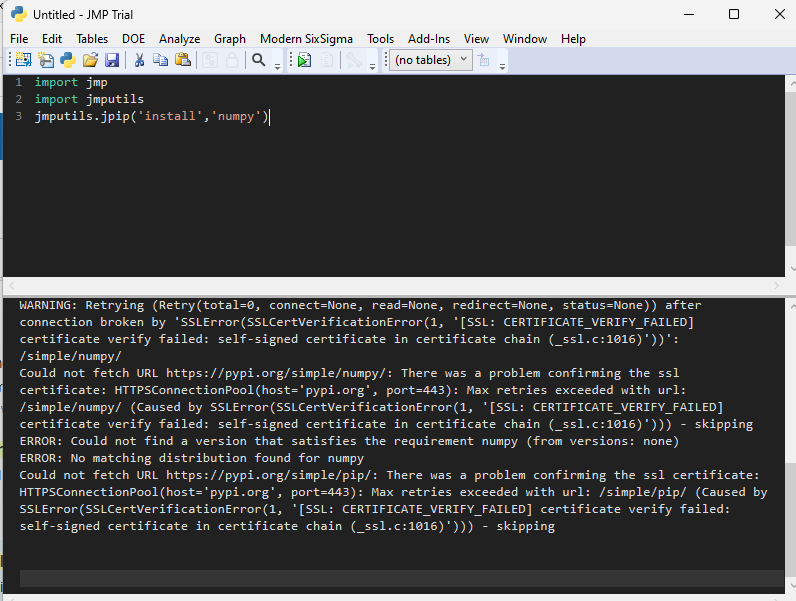
Task: Open the File menu
Action: point(19,39)
